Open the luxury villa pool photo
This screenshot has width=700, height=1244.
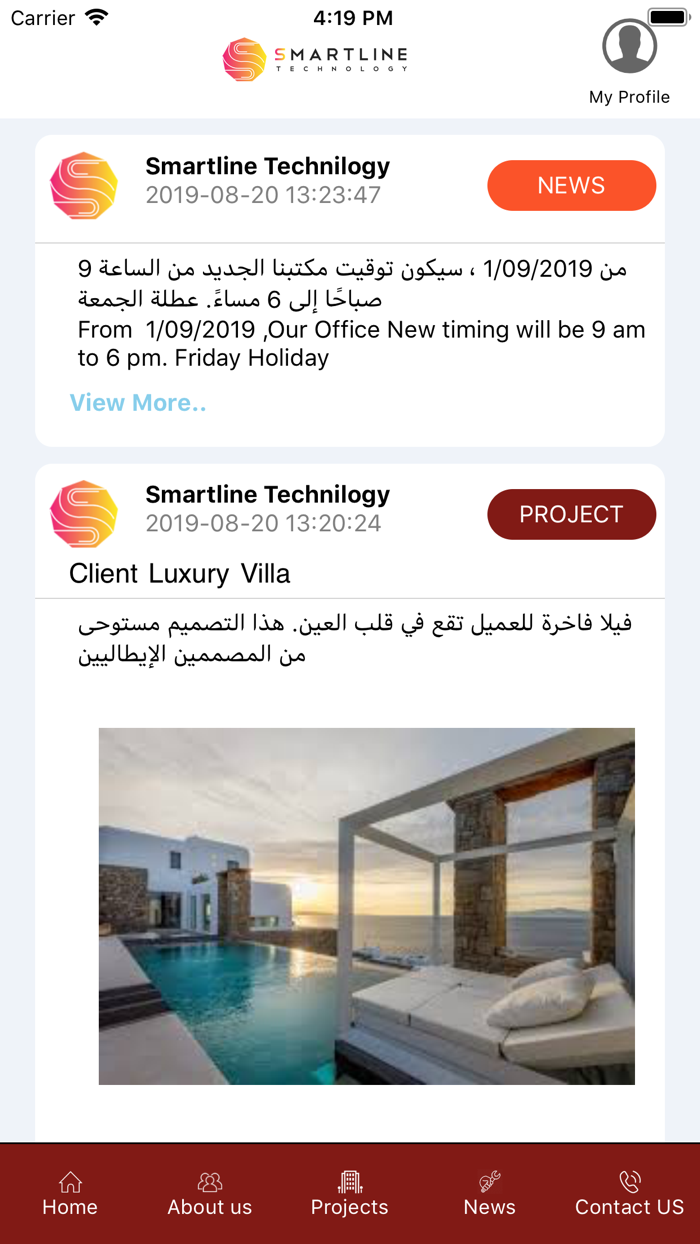click(366, 906)
